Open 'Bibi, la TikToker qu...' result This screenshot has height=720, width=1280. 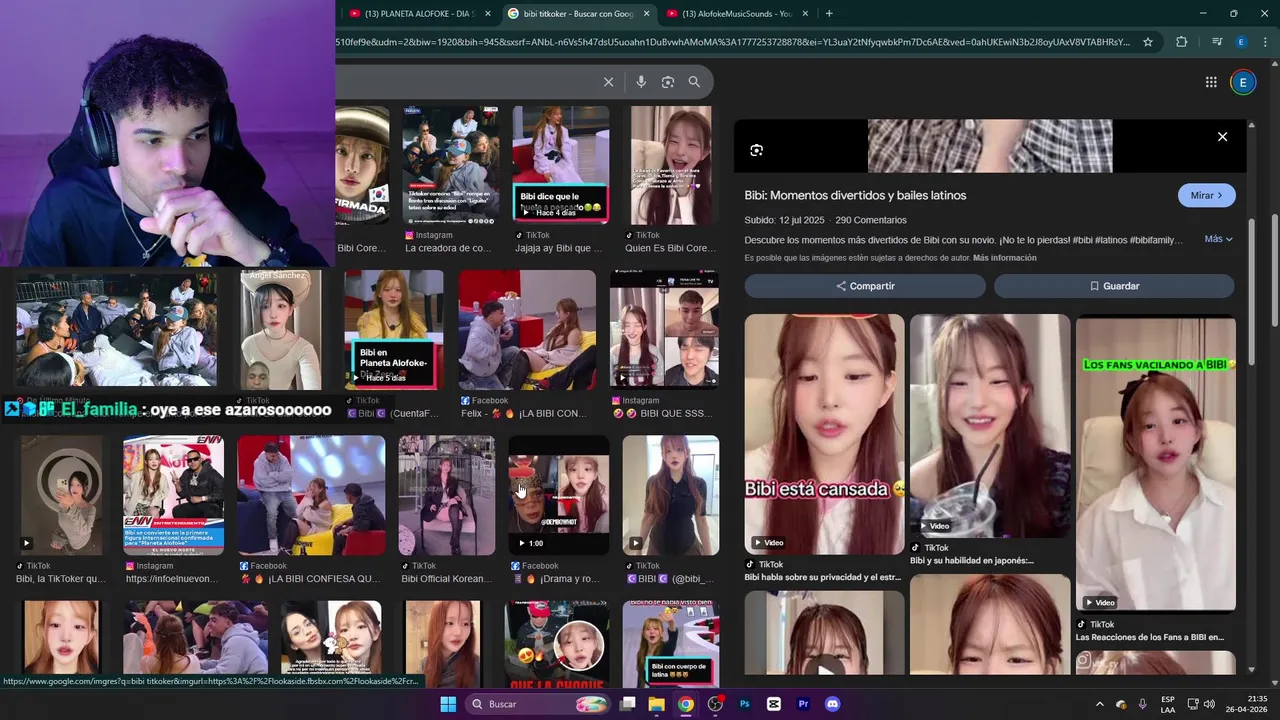tap(60, 579)
